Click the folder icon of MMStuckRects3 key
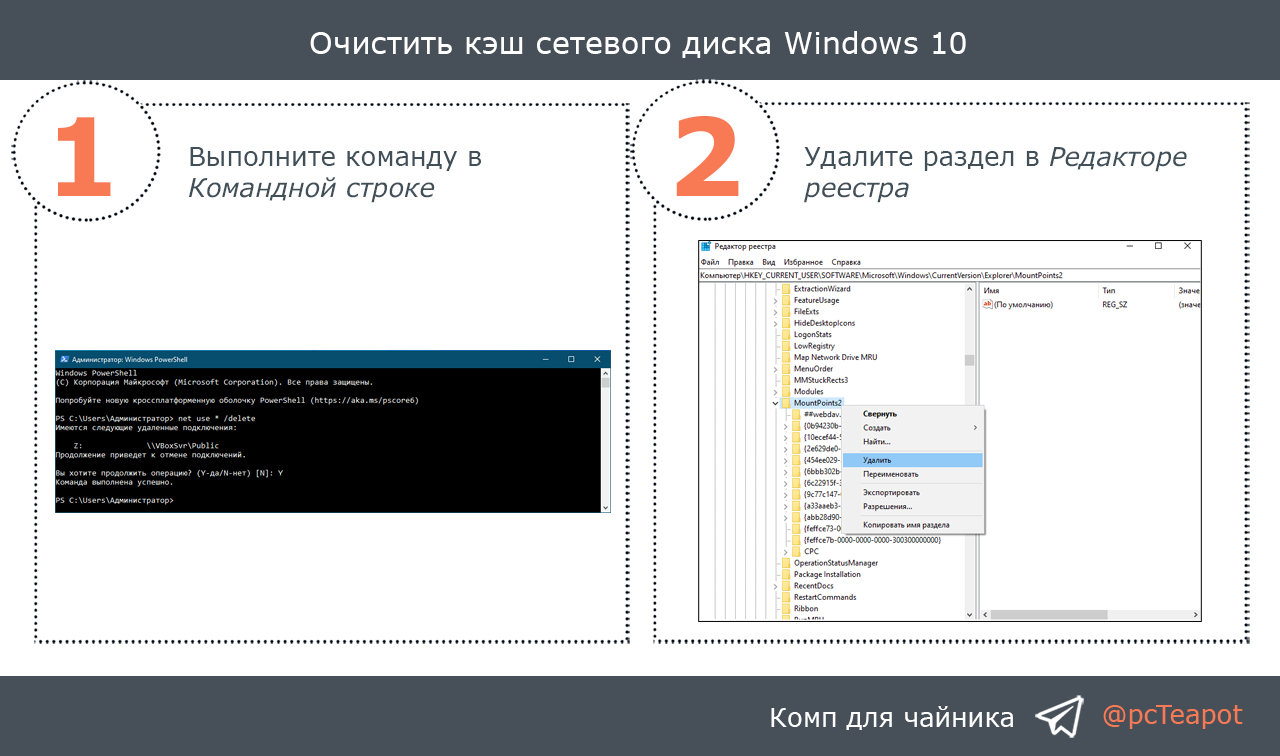1280x756 pixels. click(x=786, y=380)
